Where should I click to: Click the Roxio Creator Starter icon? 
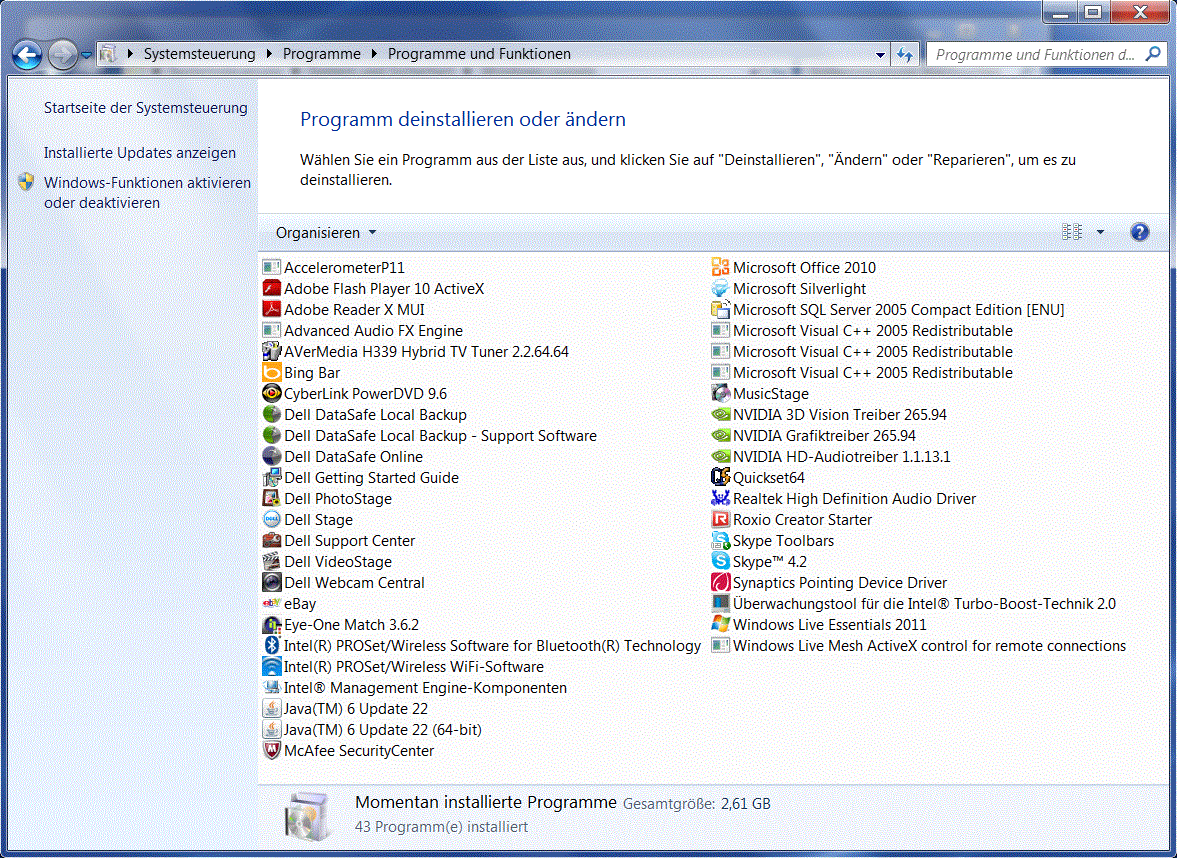tap(720, 519)
